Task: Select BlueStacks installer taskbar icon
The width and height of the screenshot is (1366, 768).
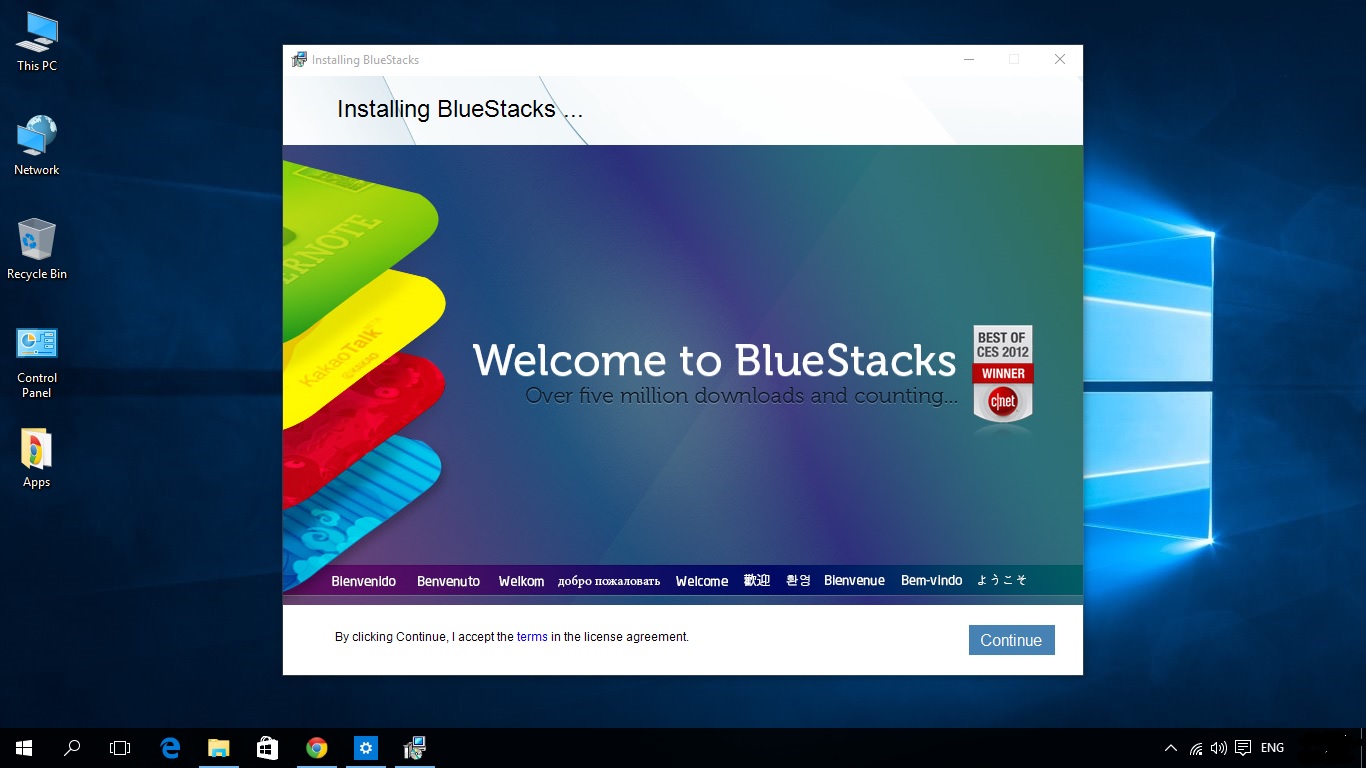Action: click(x=415, y=748)
